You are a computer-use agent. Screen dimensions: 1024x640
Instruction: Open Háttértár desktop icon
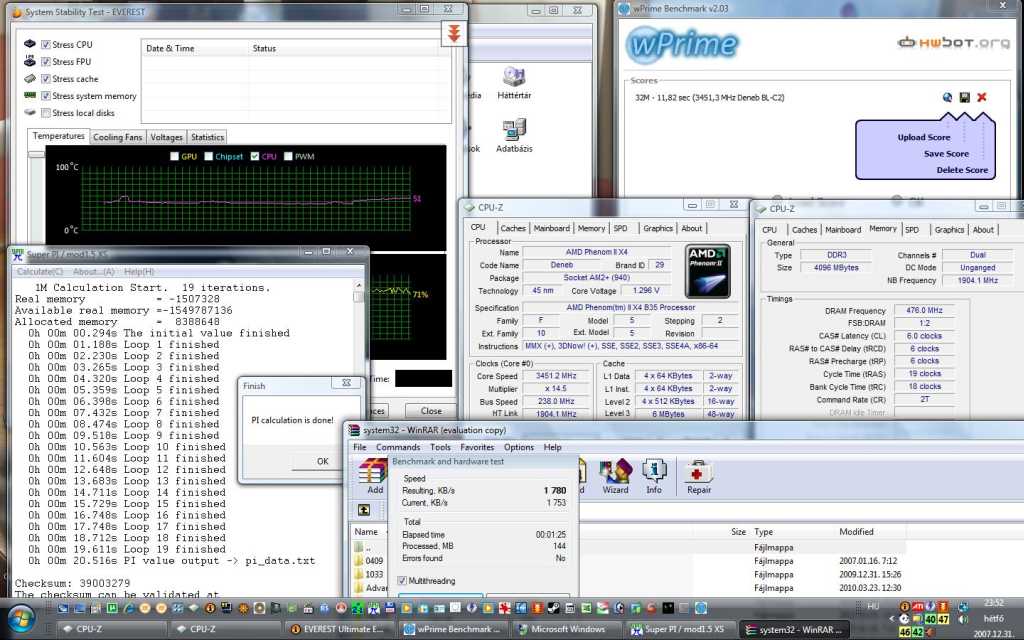point(514,83)
